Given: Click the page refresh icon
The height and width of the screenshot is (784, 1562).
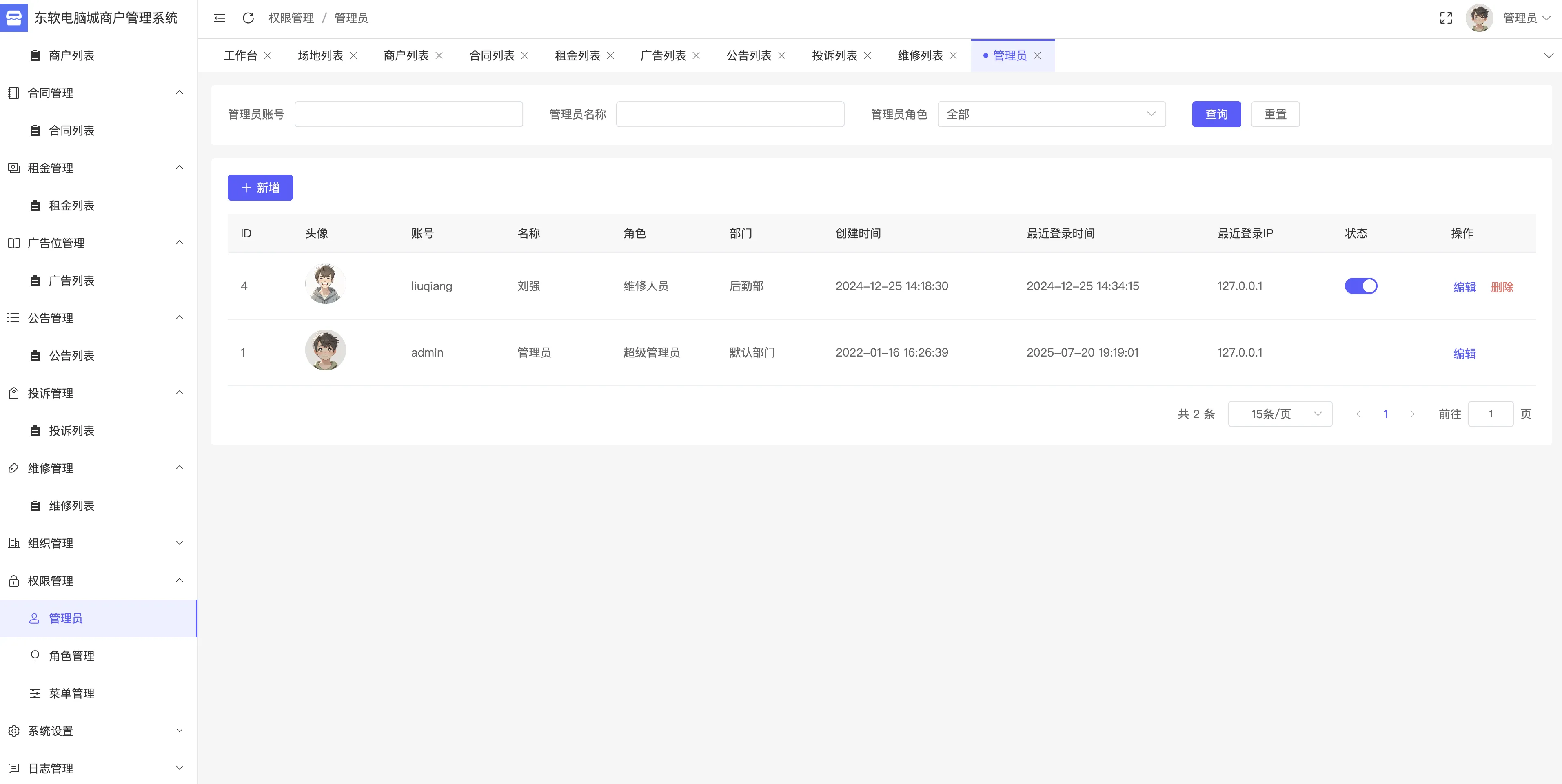Looking at the screenshot, I should 248,18.
